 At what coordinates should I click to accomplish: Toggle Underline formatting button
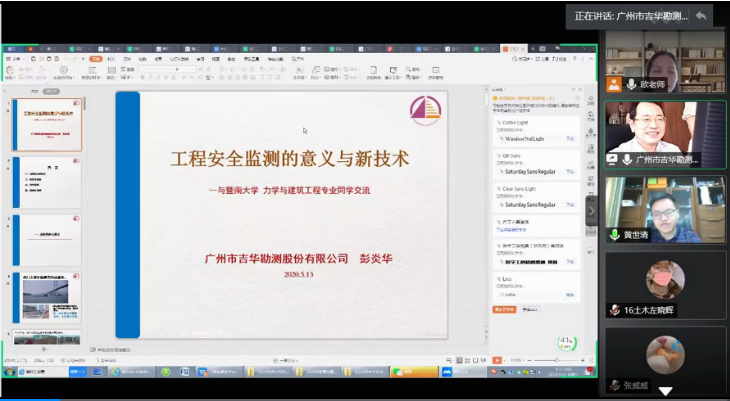tap(158, 78)
